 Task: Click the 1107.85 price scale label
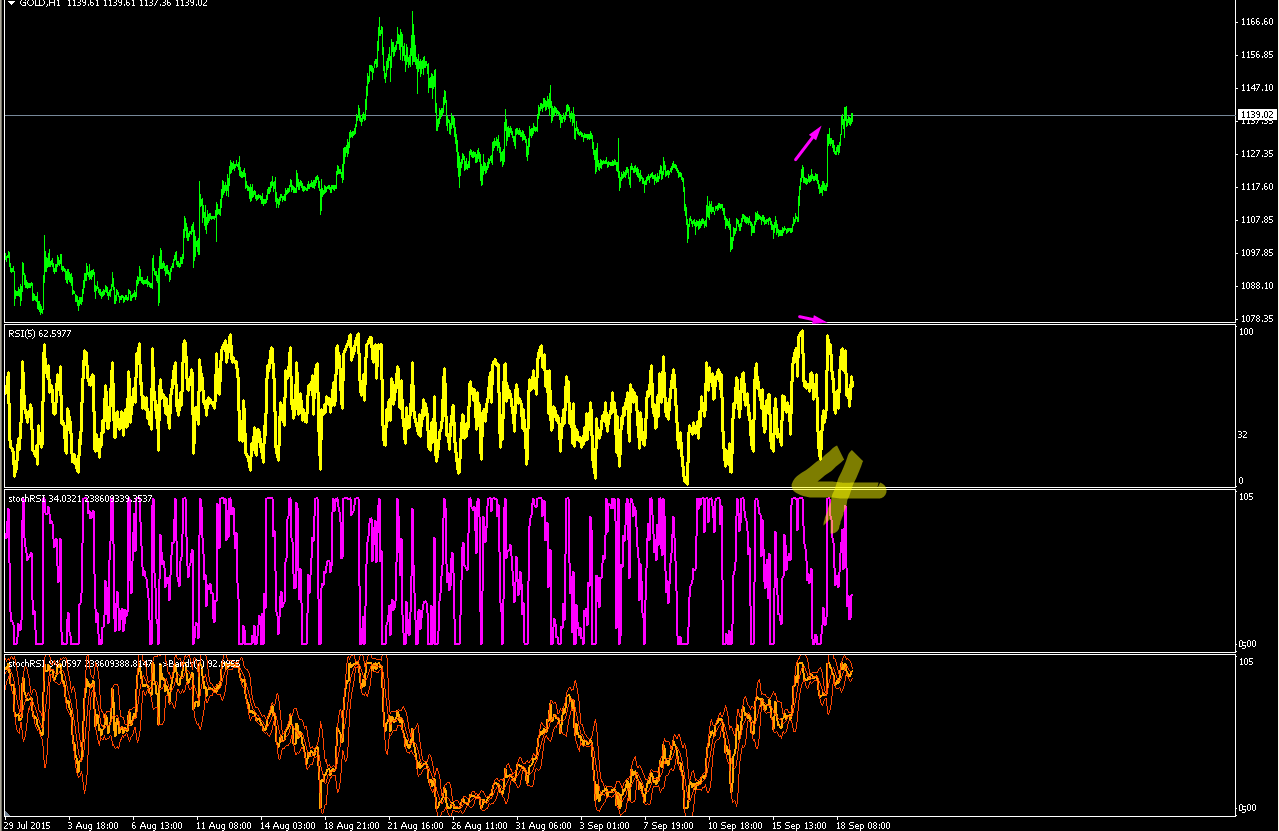(1256, 220)
